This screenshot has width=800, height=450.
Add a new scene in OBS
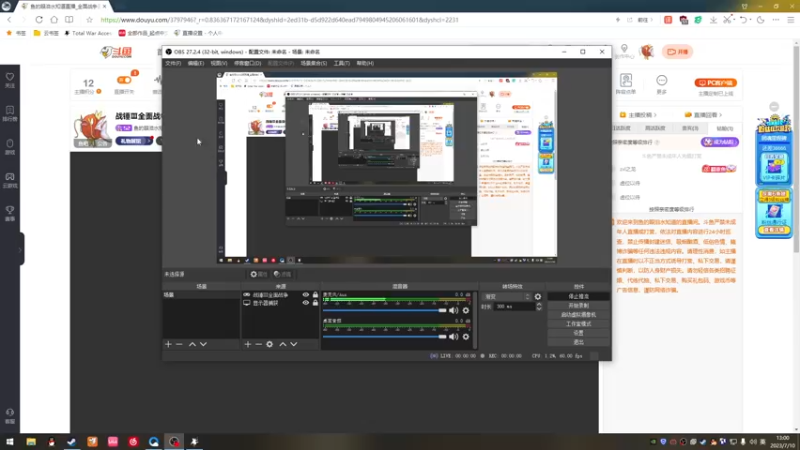point(168,344)
